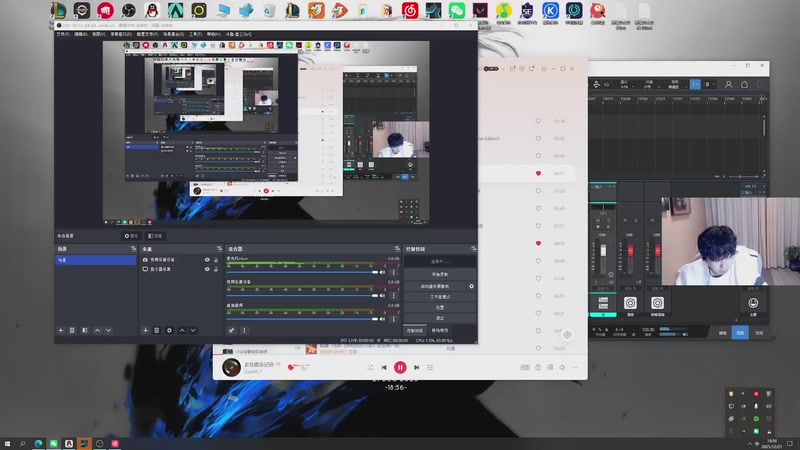Click Exit button in OBS Controls

[x=440, y=318]
